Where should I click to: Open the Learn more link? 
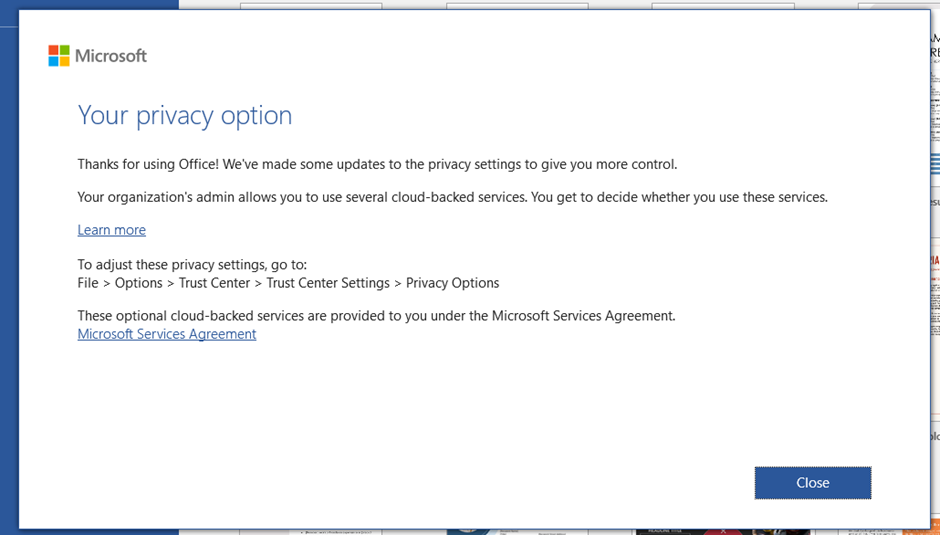click(x=111, y=230)
